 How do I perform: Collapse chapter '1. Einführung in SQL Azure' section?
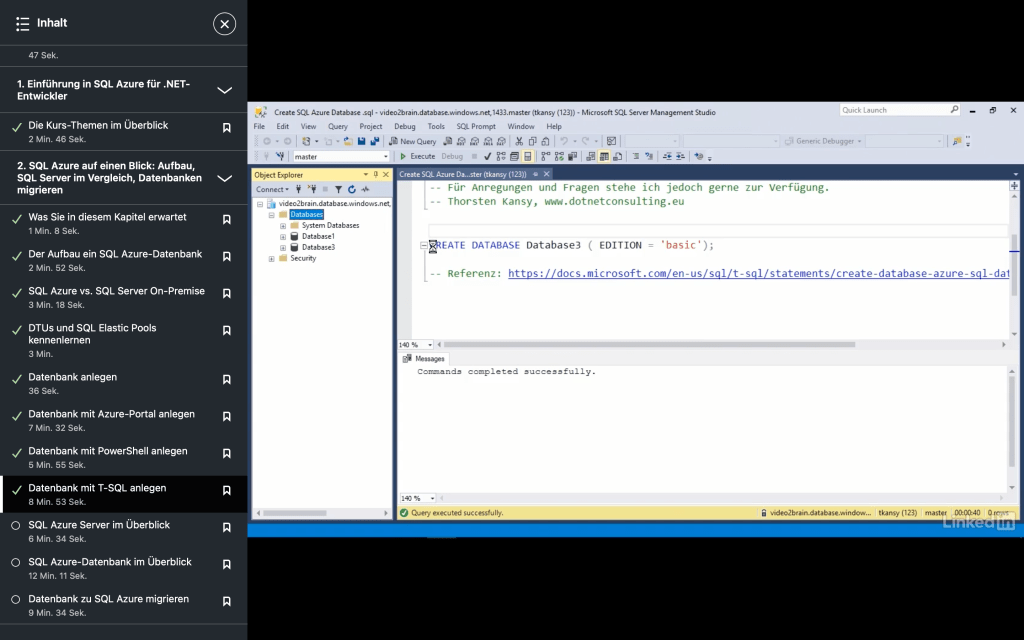click(225, 90)
